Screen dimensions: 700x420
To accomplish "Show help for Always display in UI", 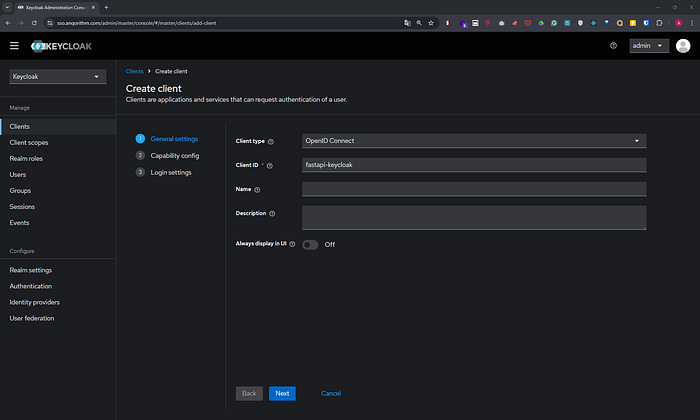I will tap(292, 244).
